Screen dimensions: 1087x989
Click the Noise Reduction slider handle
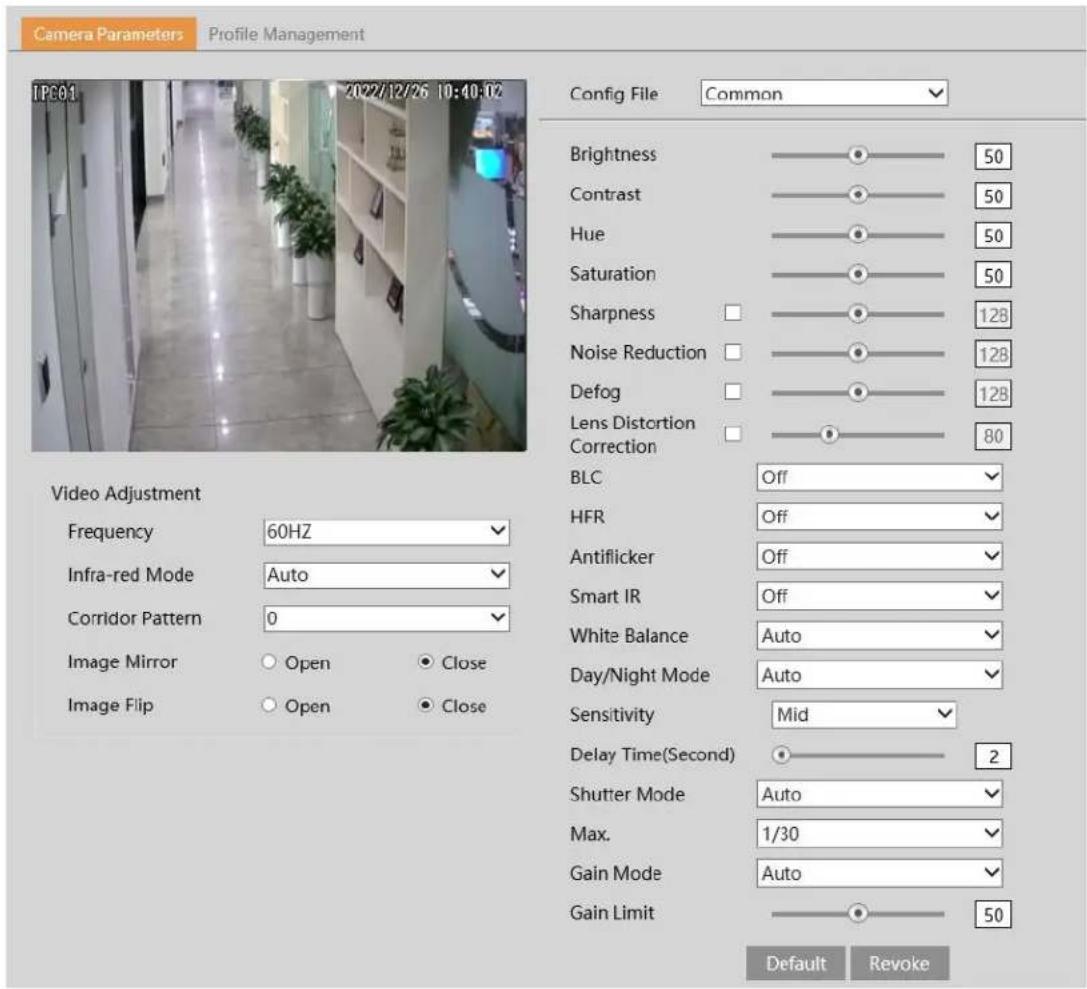[x=858, y=353]
